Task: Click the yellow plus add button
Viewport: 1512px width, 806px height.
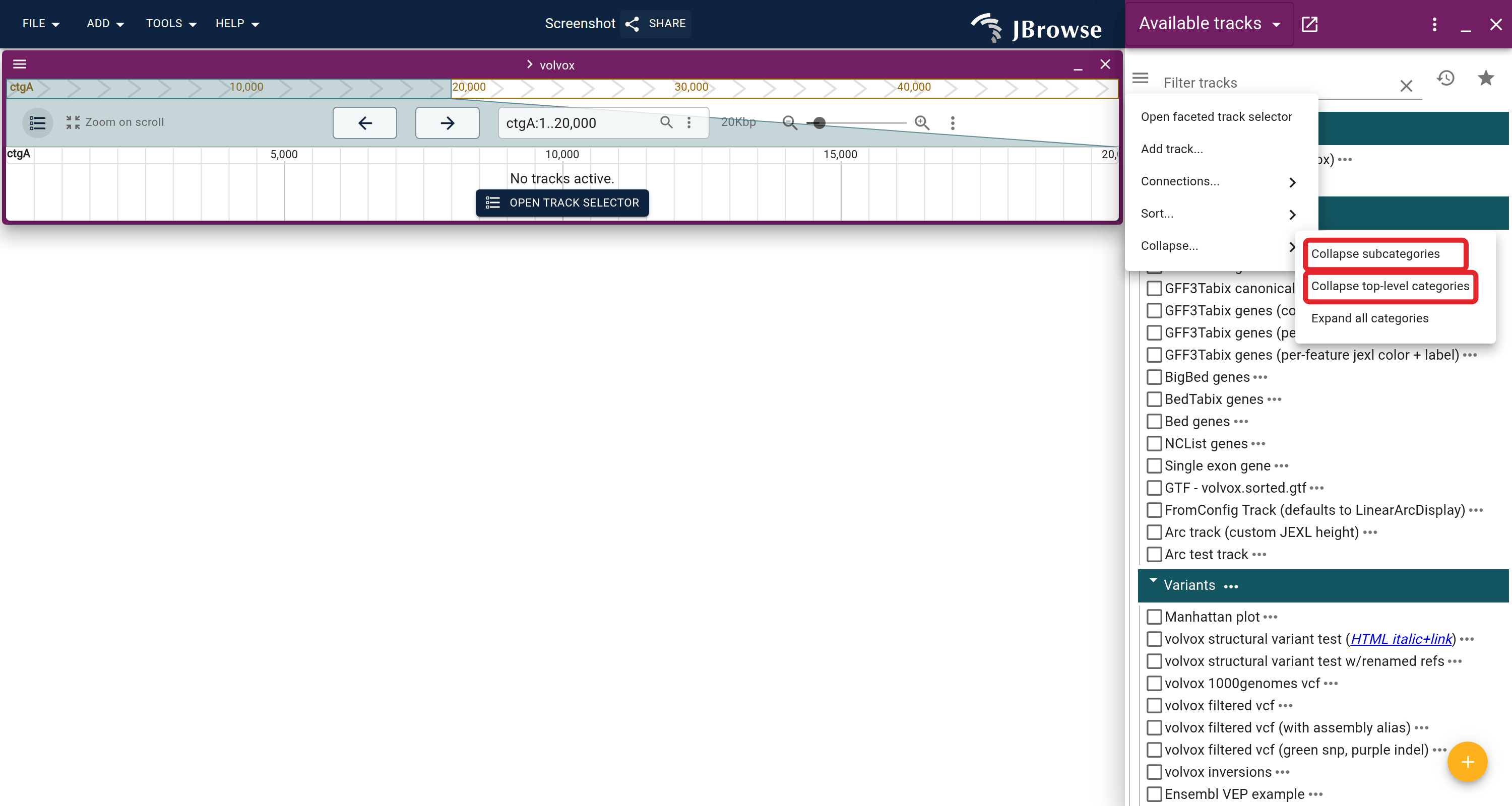Action: pyautogui.click(x=1467, y=761)
